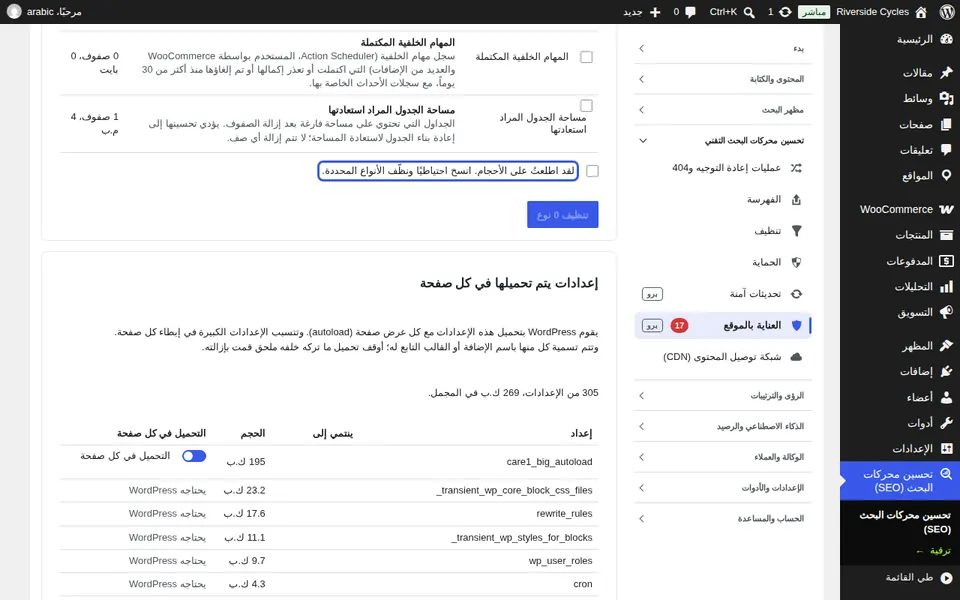Expand مظهر البحث section
Viewport: 960px width, 600px height.
coord(723,110)
